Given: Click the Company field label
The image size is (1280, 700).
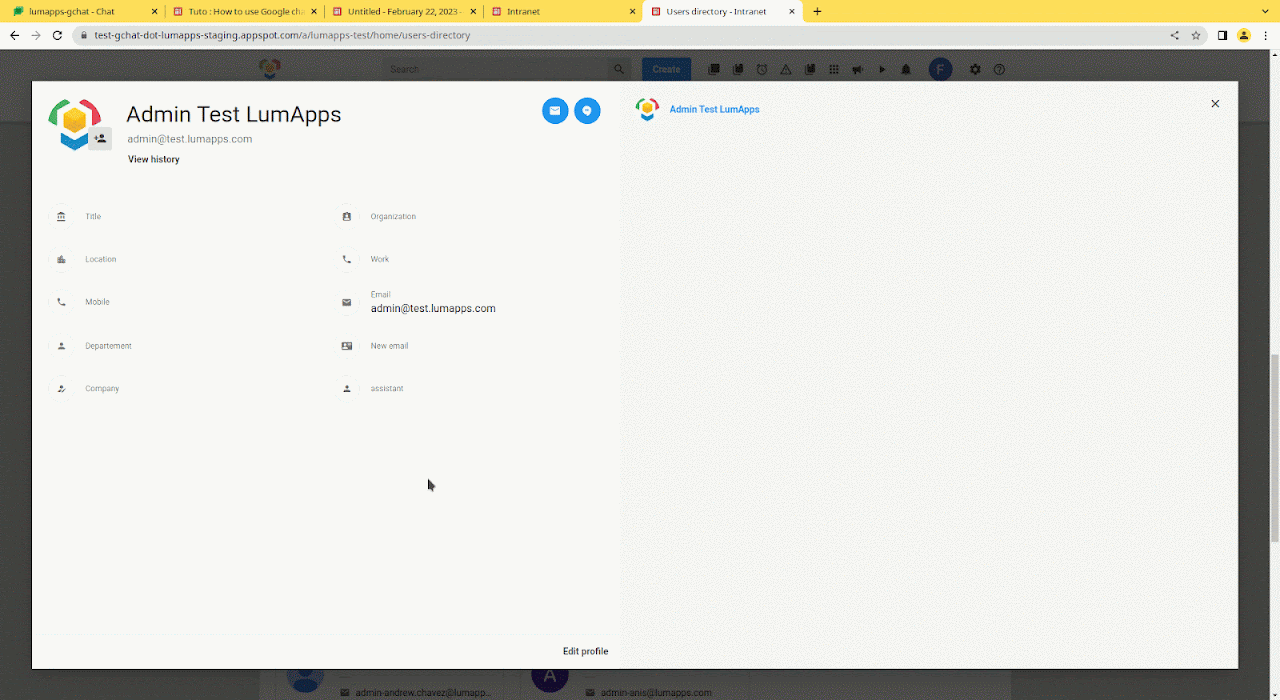Looking at the screenshot, I should point(102,388).
